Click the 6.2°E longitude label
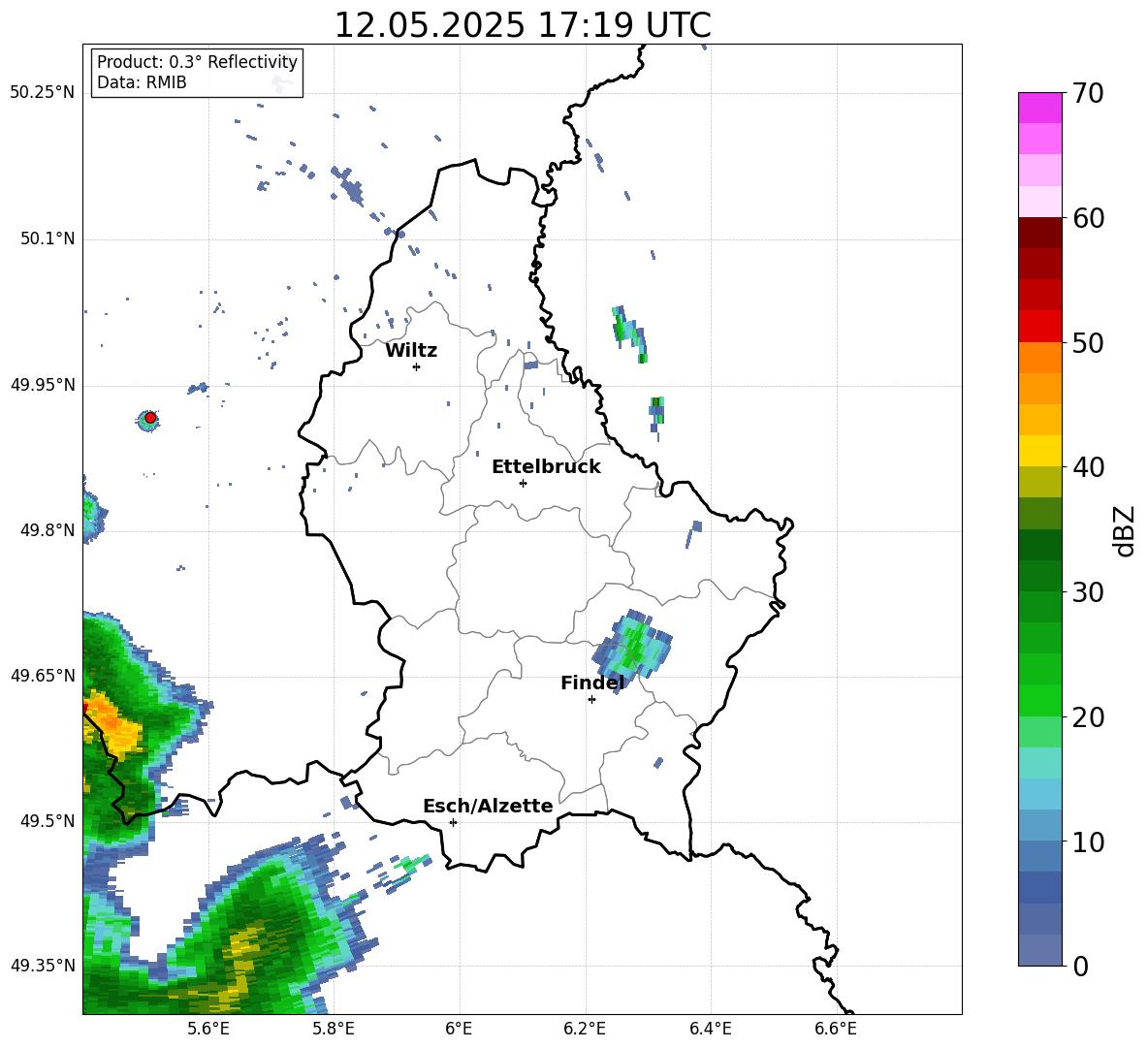The image size is (1148, 1048). [x=585, y=1029]
